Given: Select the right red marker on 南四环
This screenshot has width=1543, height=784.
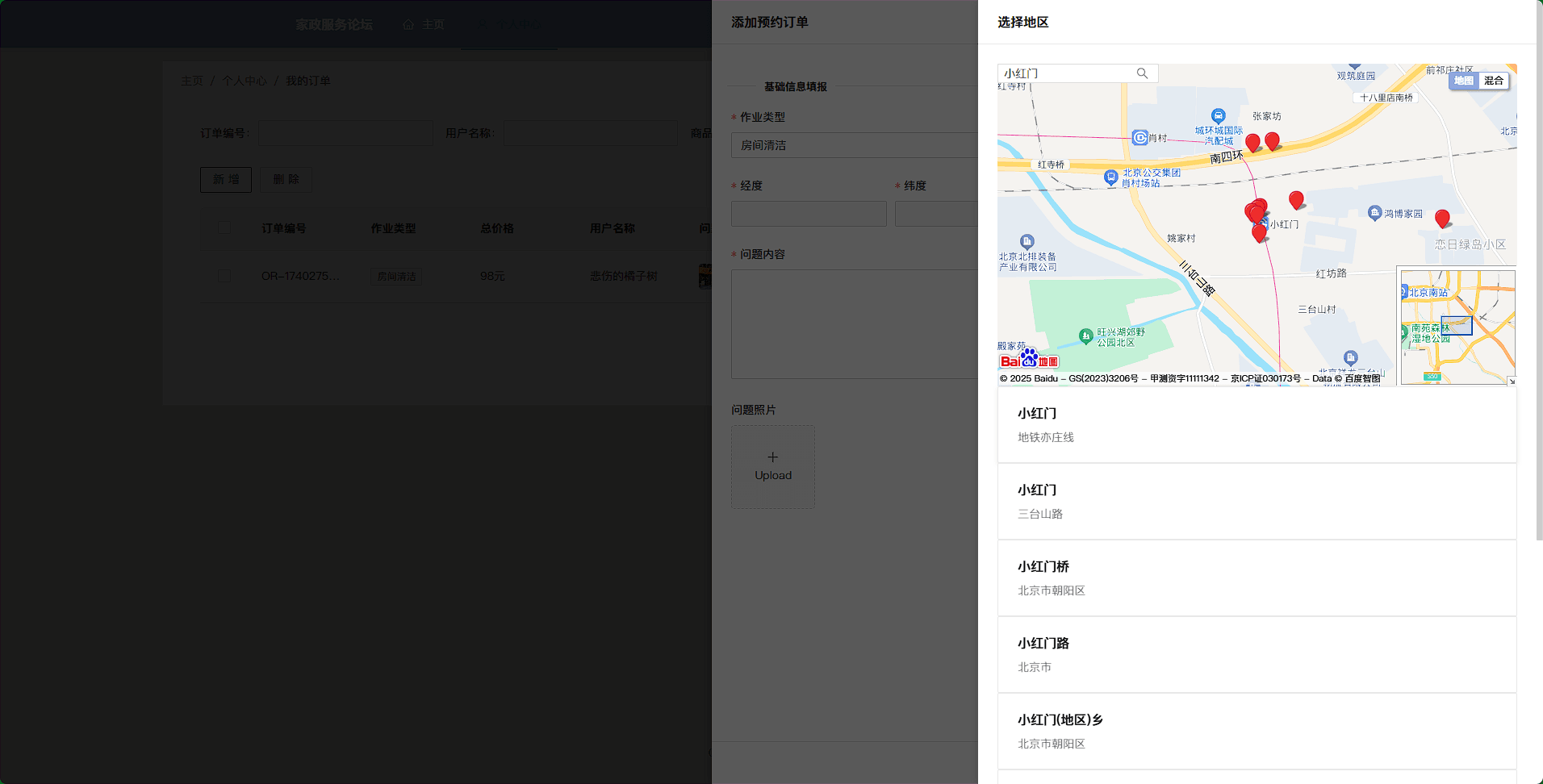Looking at the screenshot, I should pyautogui.click(x=1273, y=141).
